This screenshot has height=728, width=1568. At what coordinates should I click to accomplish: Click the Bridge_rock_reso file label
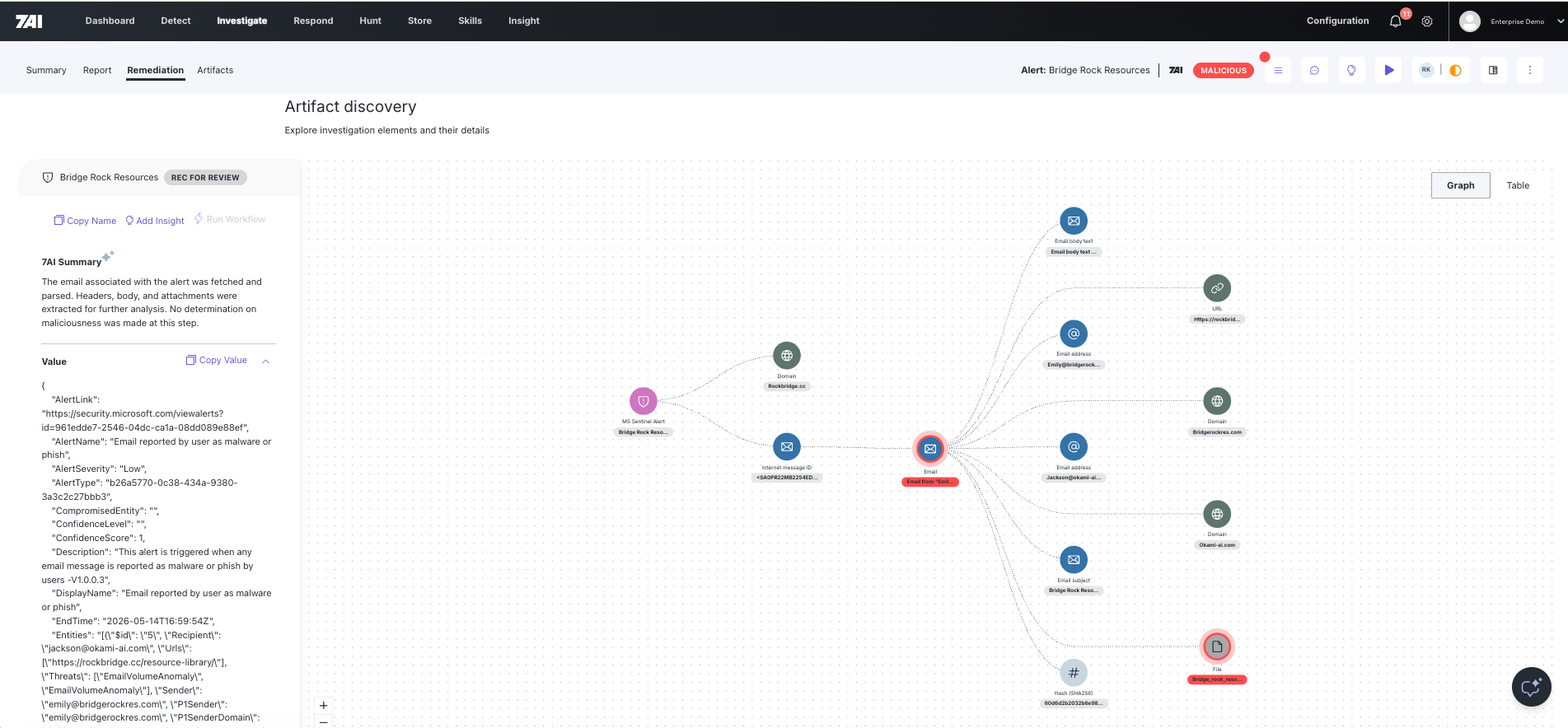pos(1217,679)
